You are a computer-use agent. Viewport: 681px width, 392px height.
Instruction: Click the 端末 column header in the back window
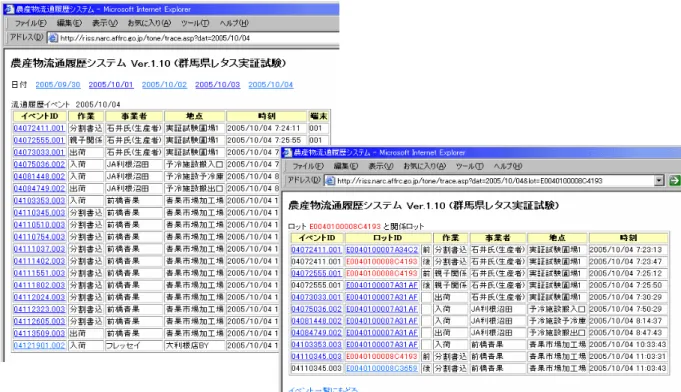click(318, 116)
